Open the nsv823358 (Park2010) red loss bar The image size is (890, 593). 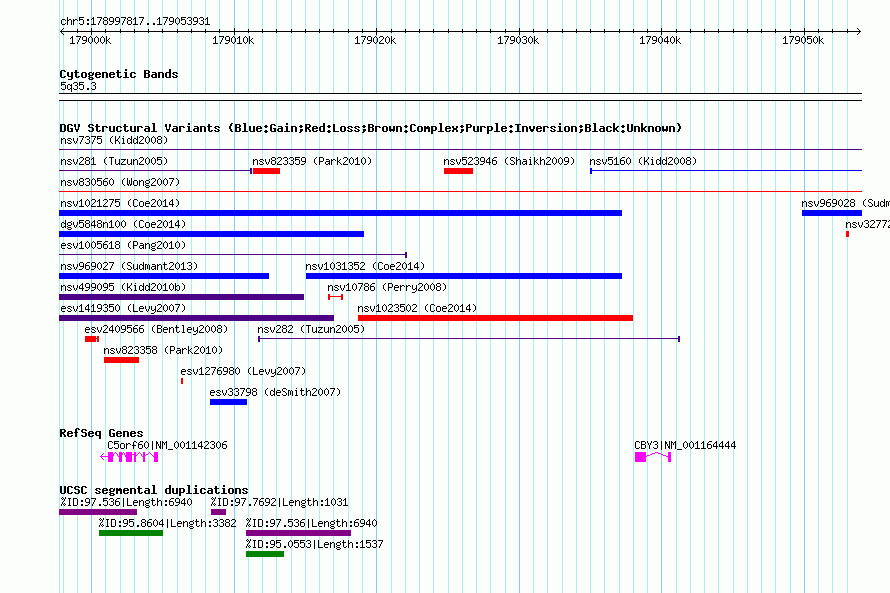(121, 360)
